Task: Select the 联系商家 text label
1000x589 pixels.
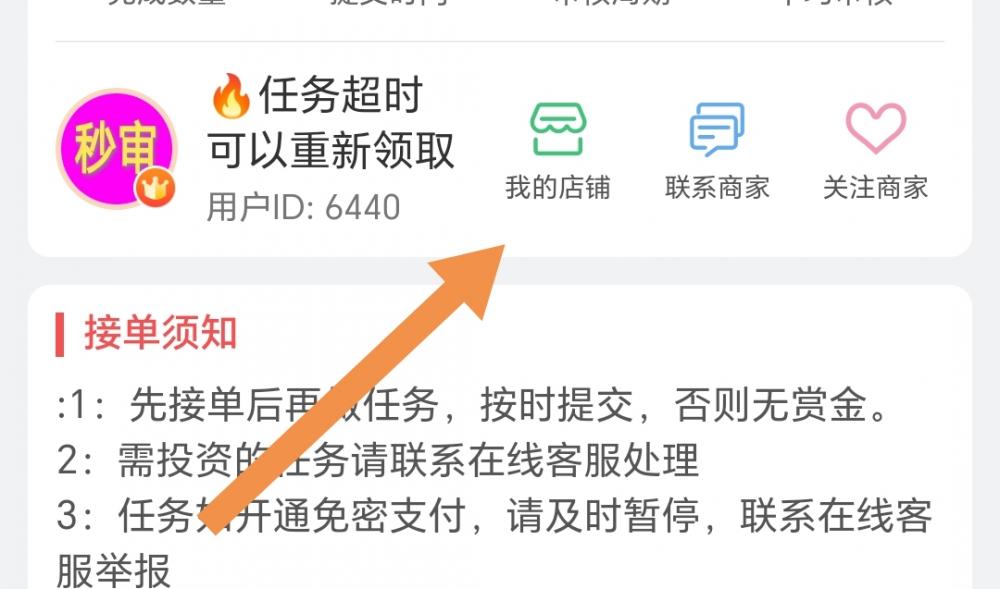Action: pyautogui.click(x=717, y=188)
